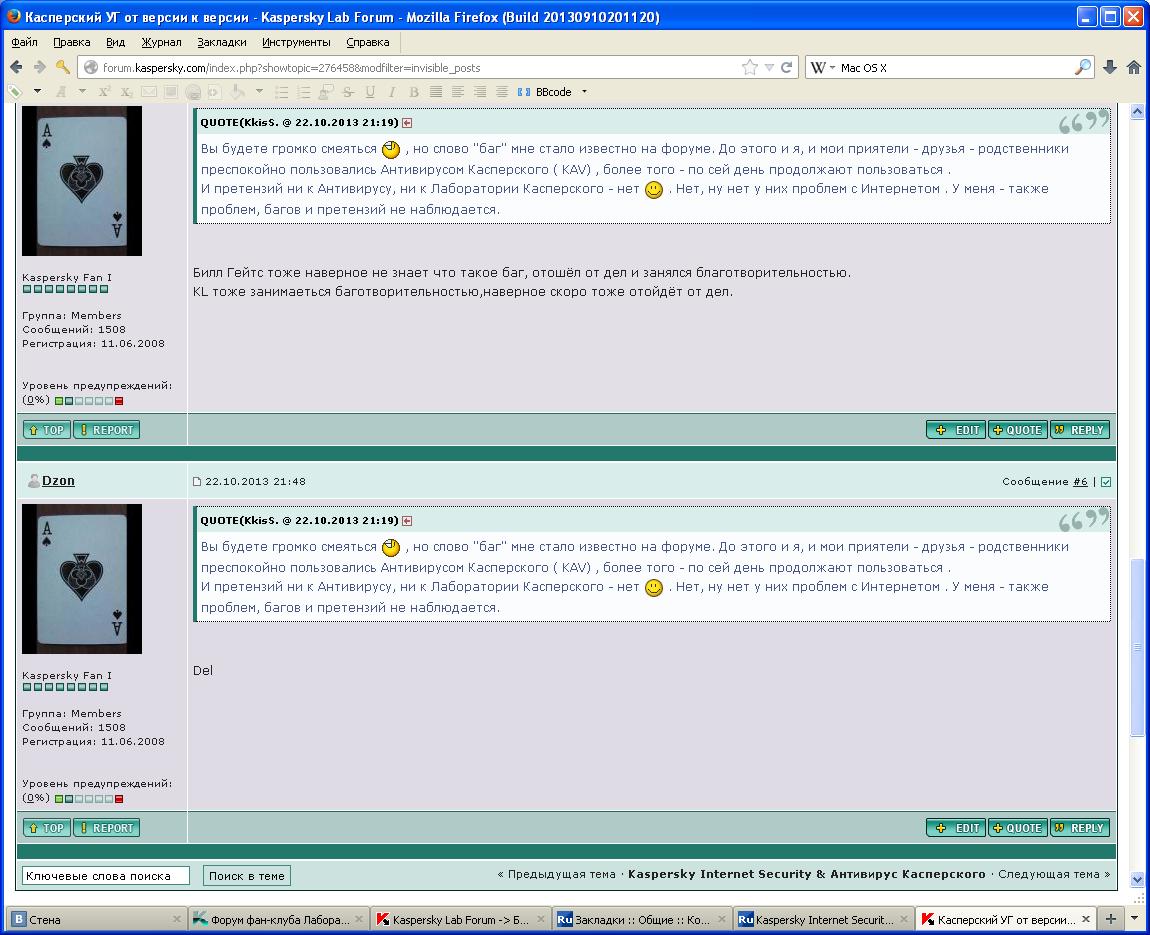Click TOP under the upper post

click(46, 430)
